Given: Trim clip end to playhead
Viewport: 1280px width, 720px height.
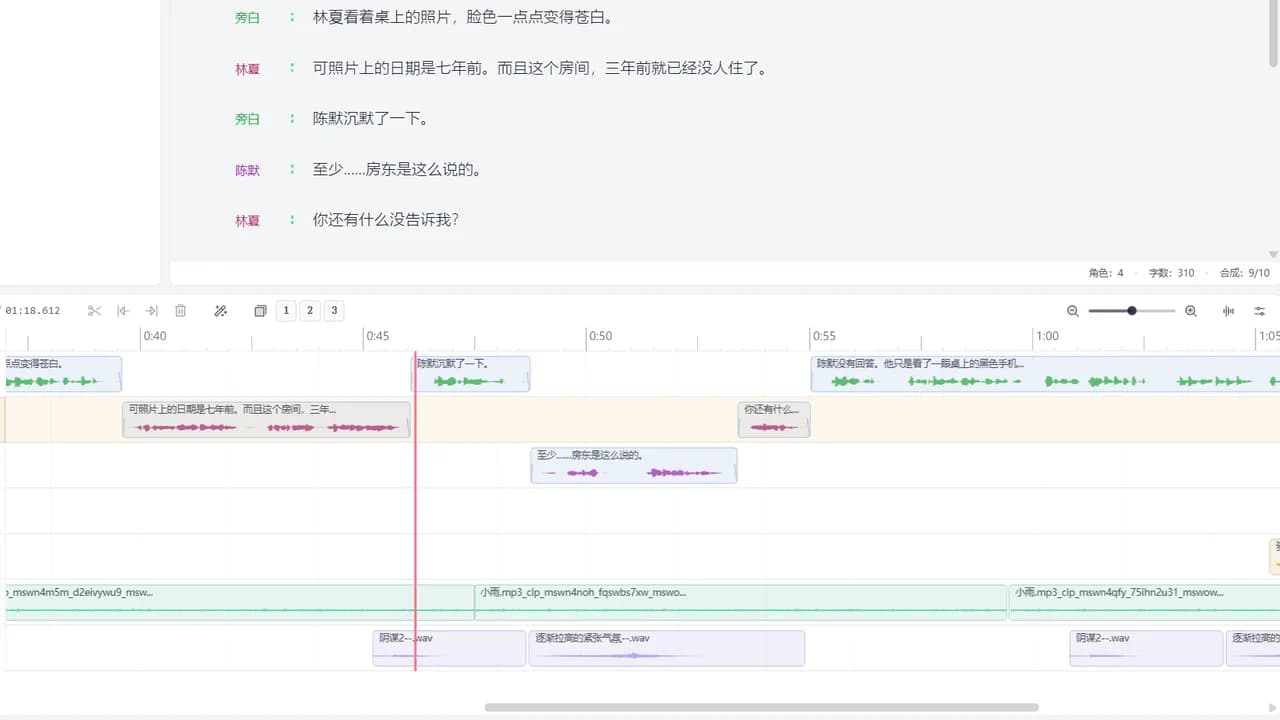Looking at the screenshot, I should pyautogui.click(x=152, y=311).
